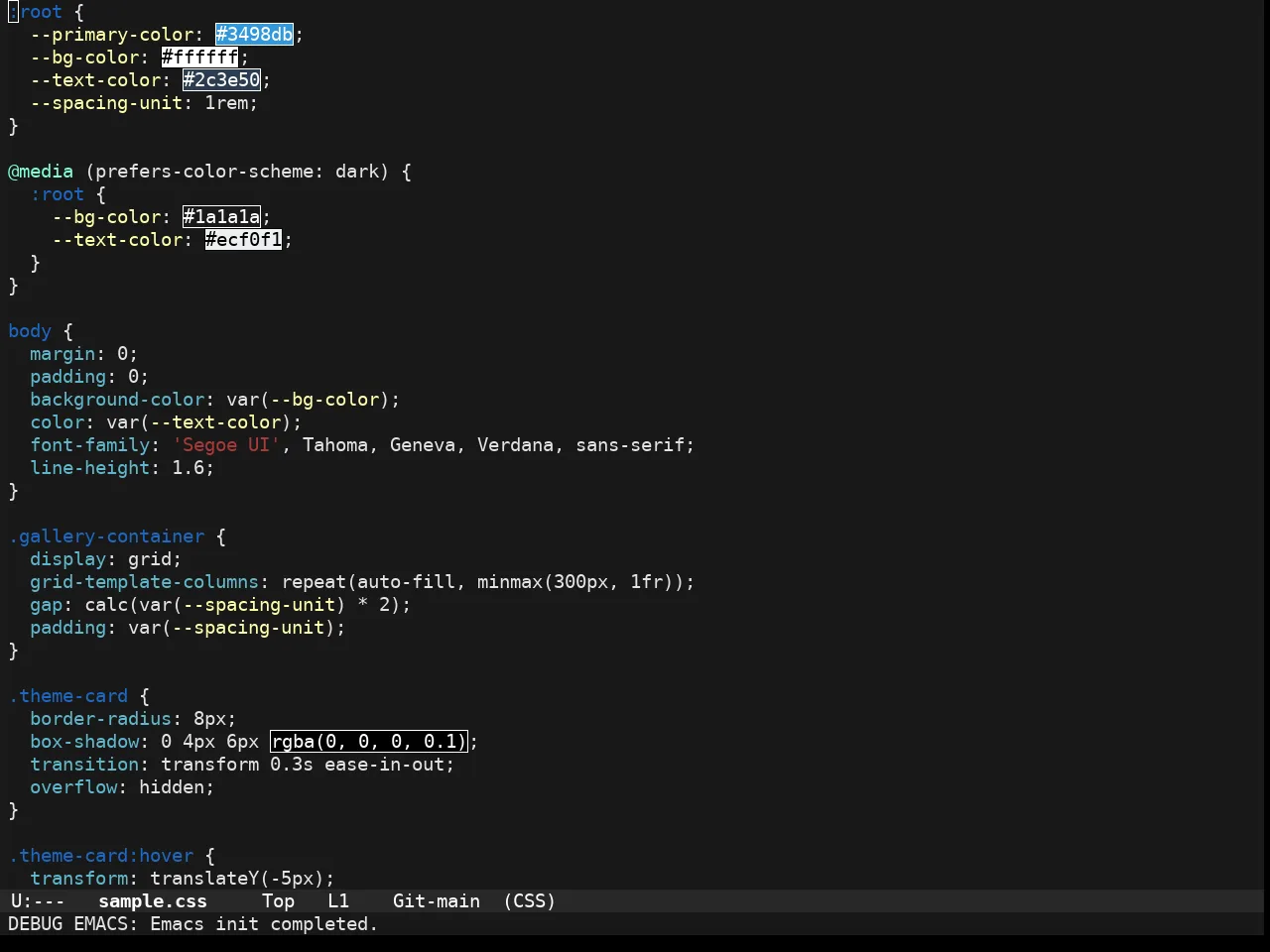Click the L1 line number indicator
This screenshot has height=952, width=1270.
click(x=338, y=901)
